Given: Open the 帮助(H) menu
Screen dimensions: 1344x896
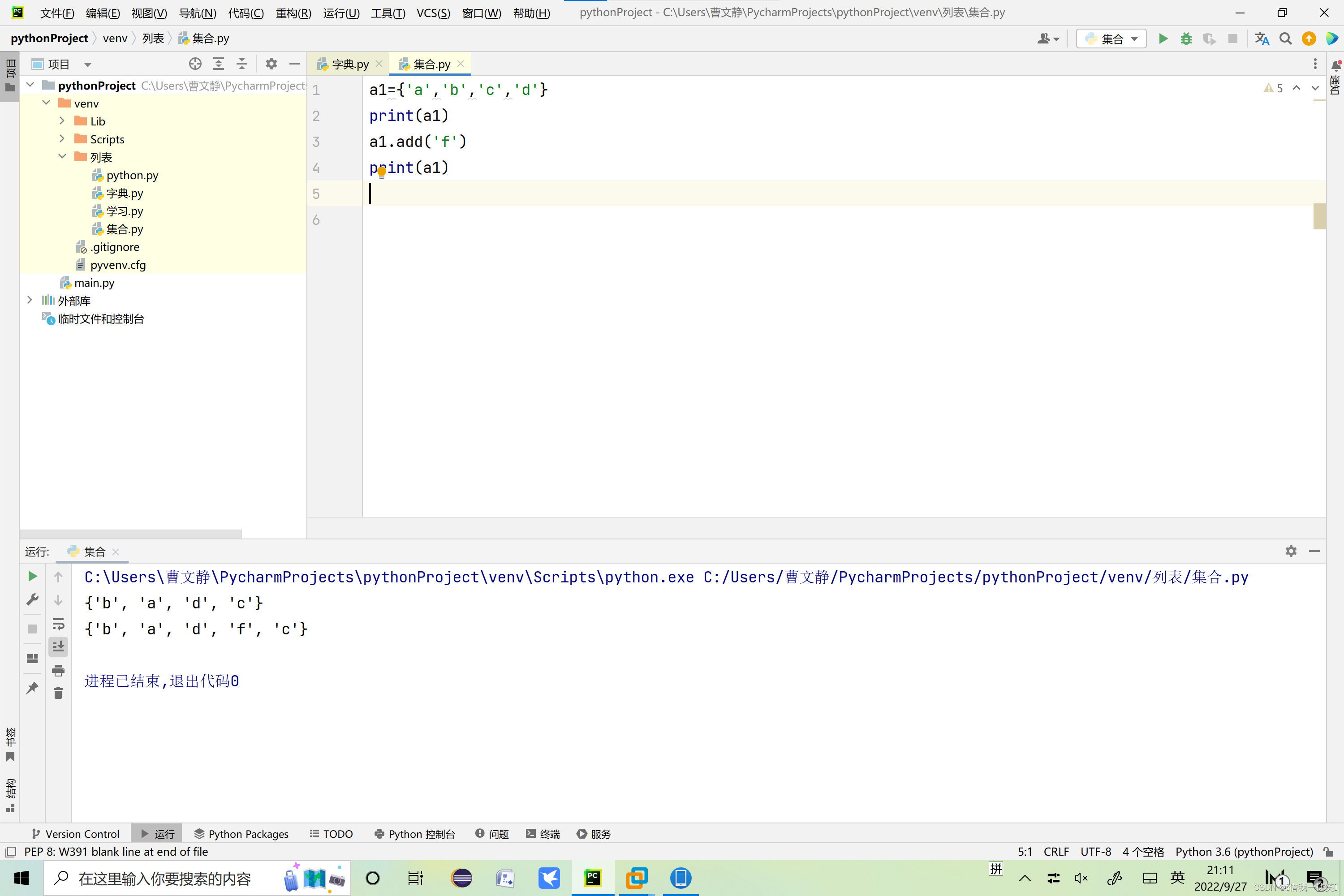Looking at the screenshot, I should coord(531,13).
